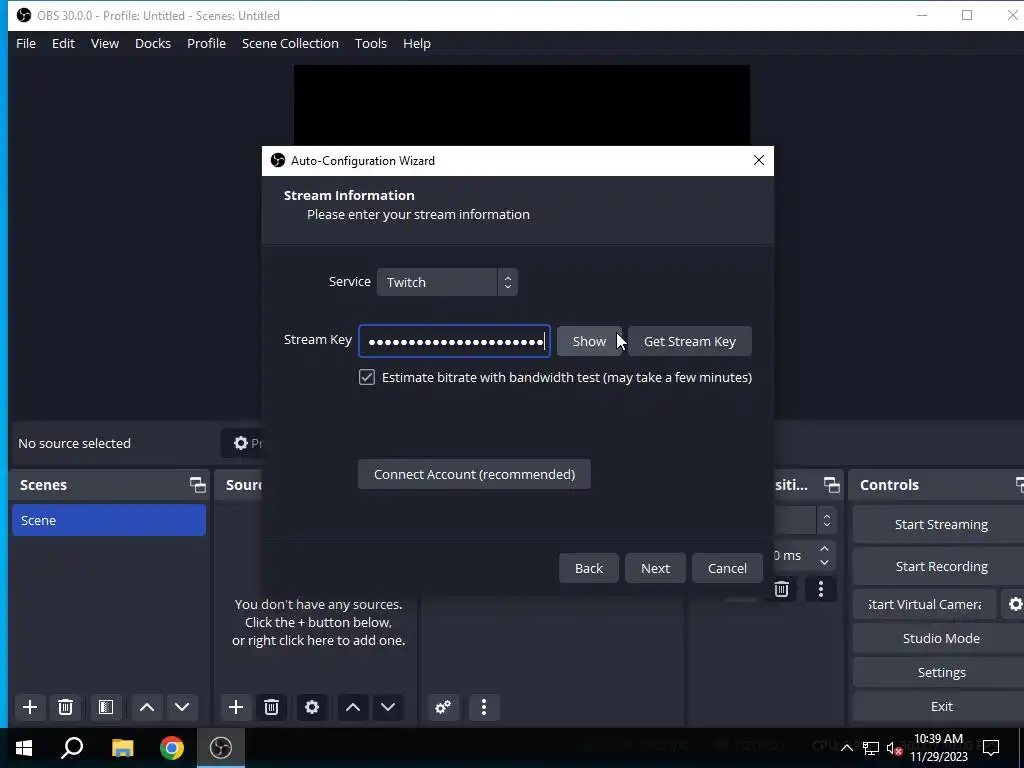Move the source up in the Sources dock

353,707
